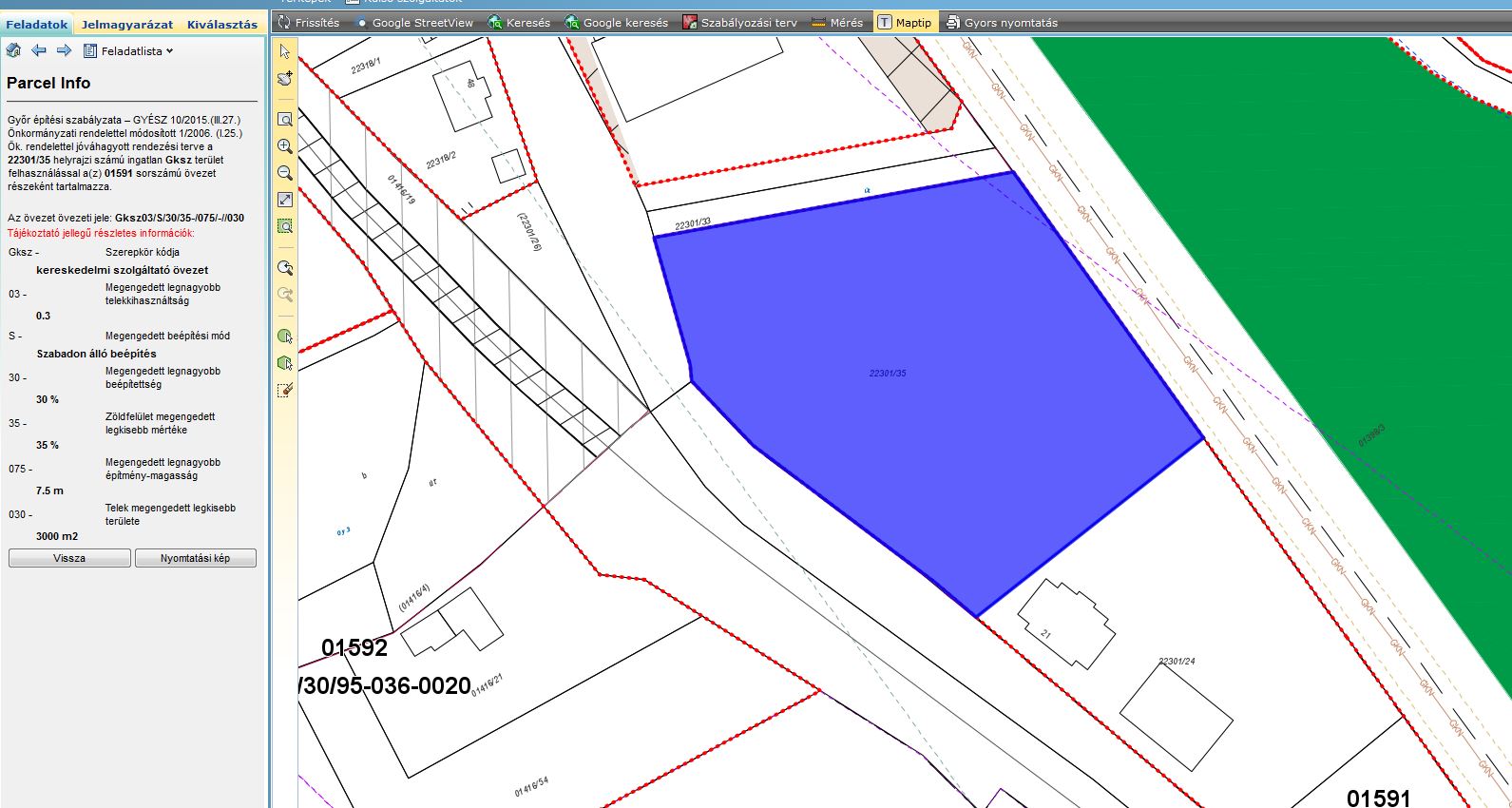Viewport: 1512px width, 808px height.
Task: Open Google StreetView from the toolbar
Action: (414, 22)
